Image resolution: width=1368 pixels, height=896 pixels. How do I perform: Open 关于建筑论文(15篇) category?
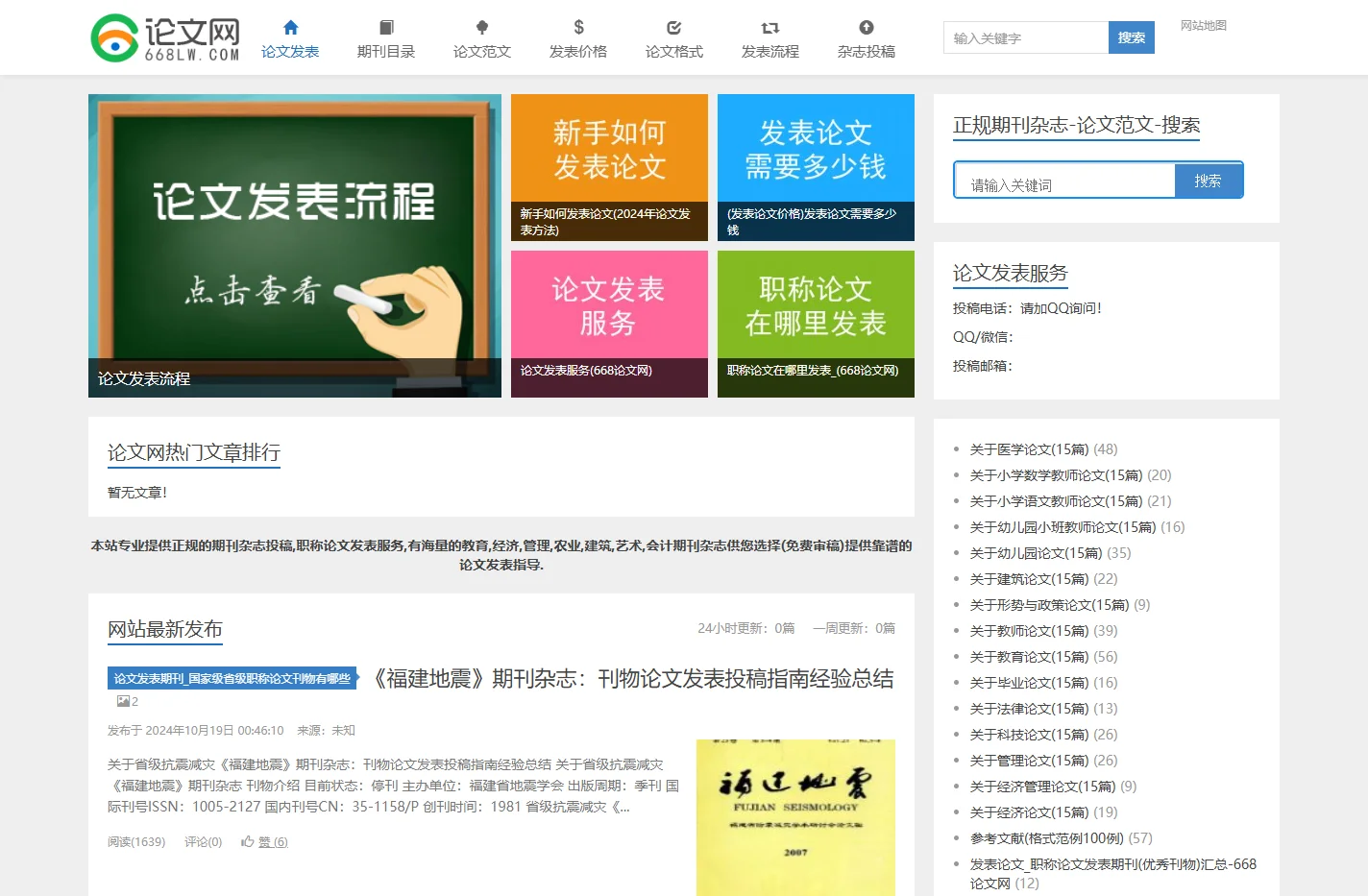[1029, 579]
